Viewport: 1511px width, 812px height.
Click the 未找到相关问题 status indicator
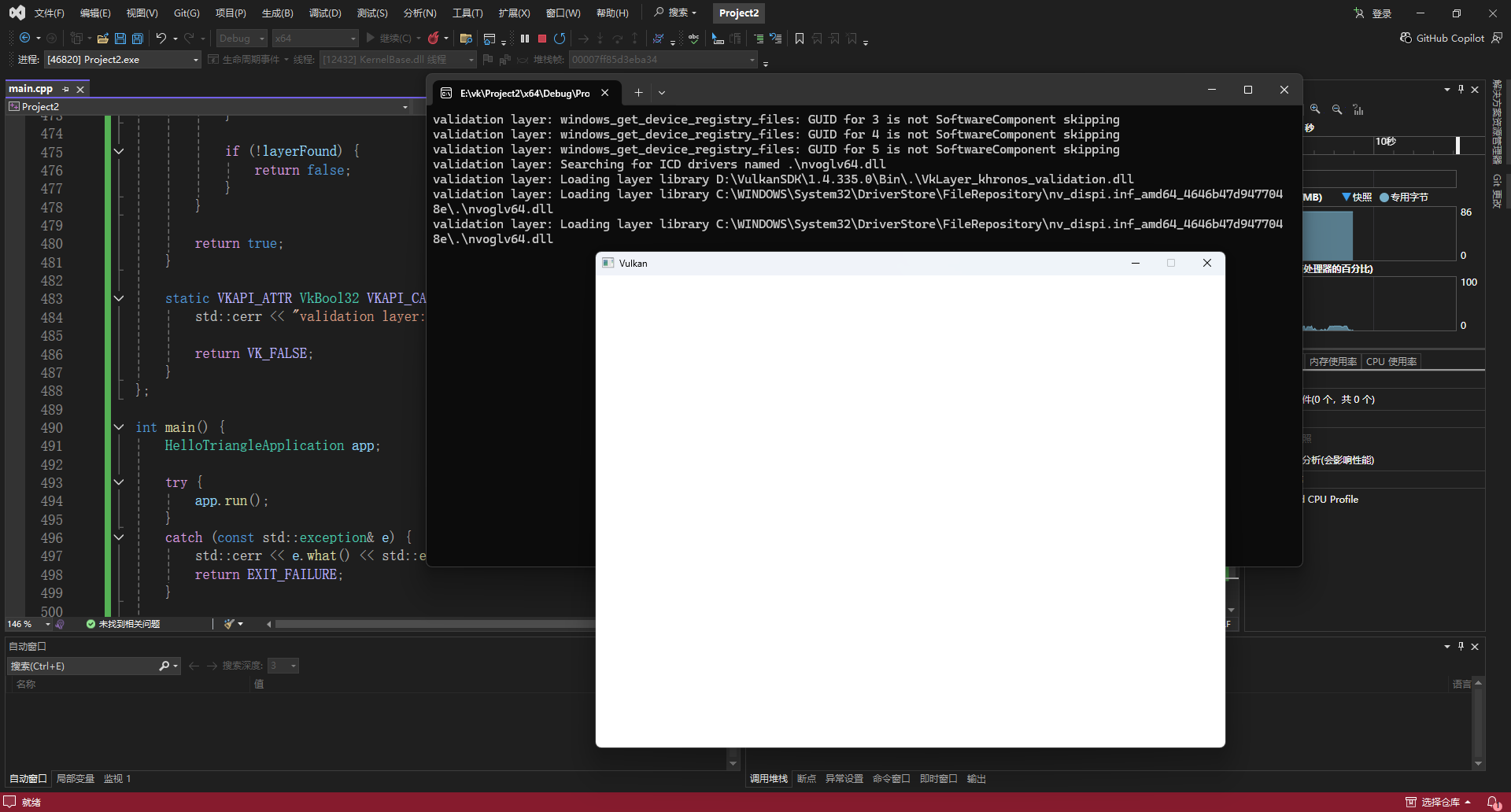point(123,624)
